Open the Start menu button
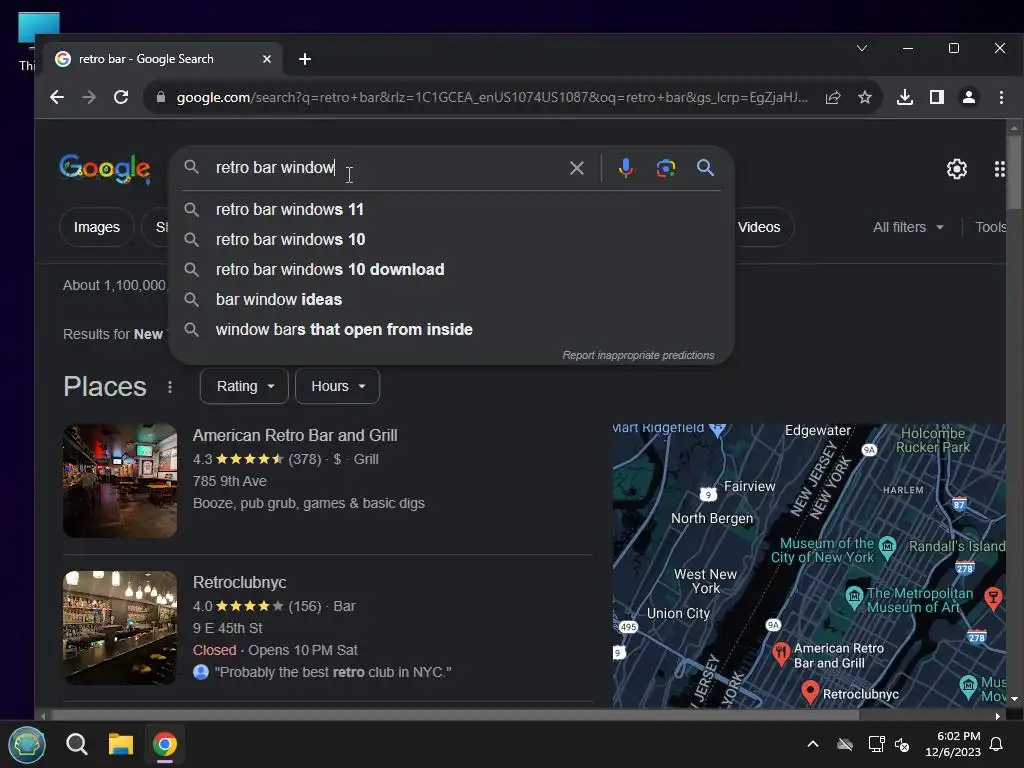 click(27, 744)
